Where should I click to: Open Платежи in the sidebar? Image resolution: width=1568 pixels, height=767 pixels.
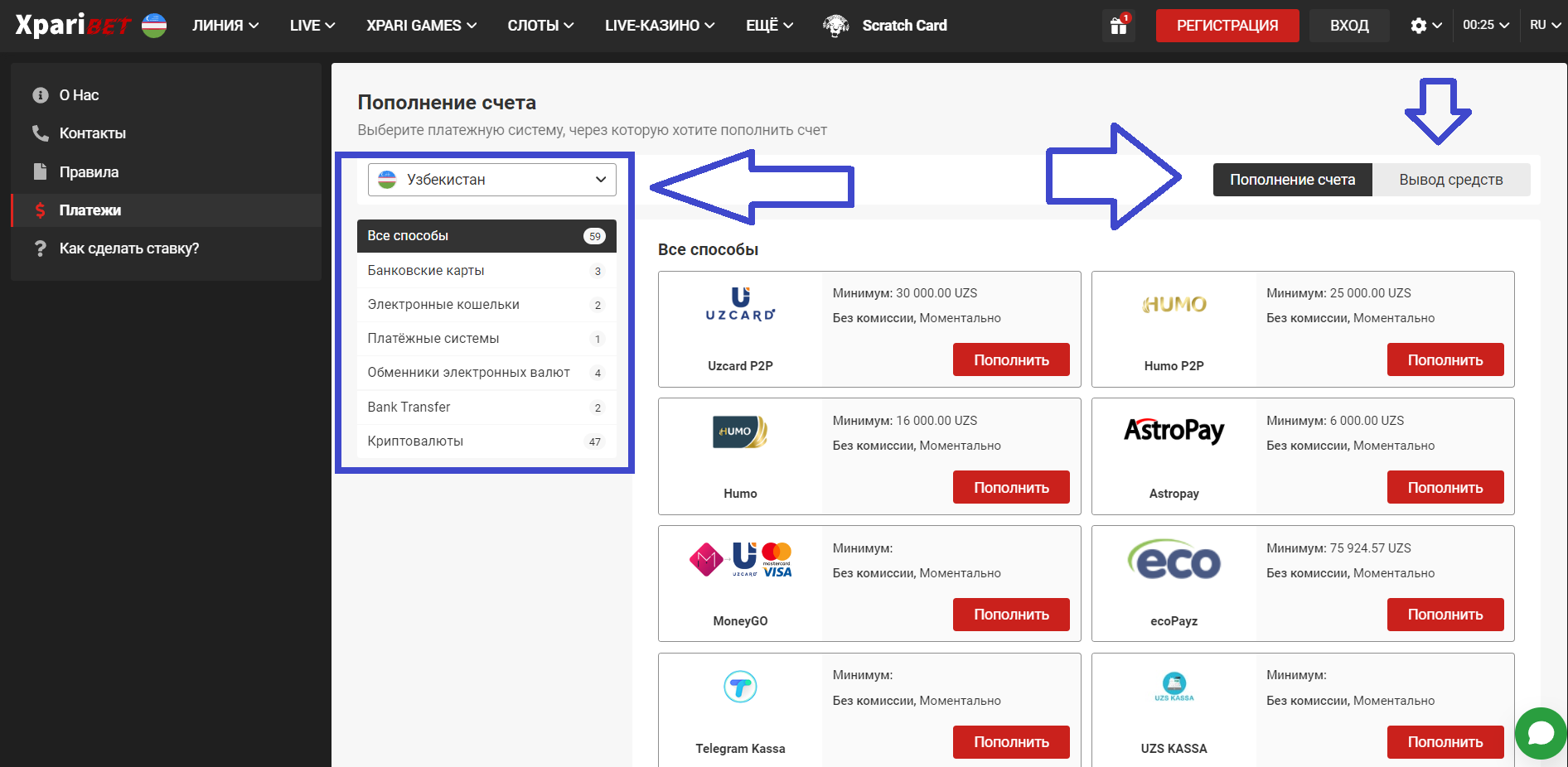(x=166, y=210)
